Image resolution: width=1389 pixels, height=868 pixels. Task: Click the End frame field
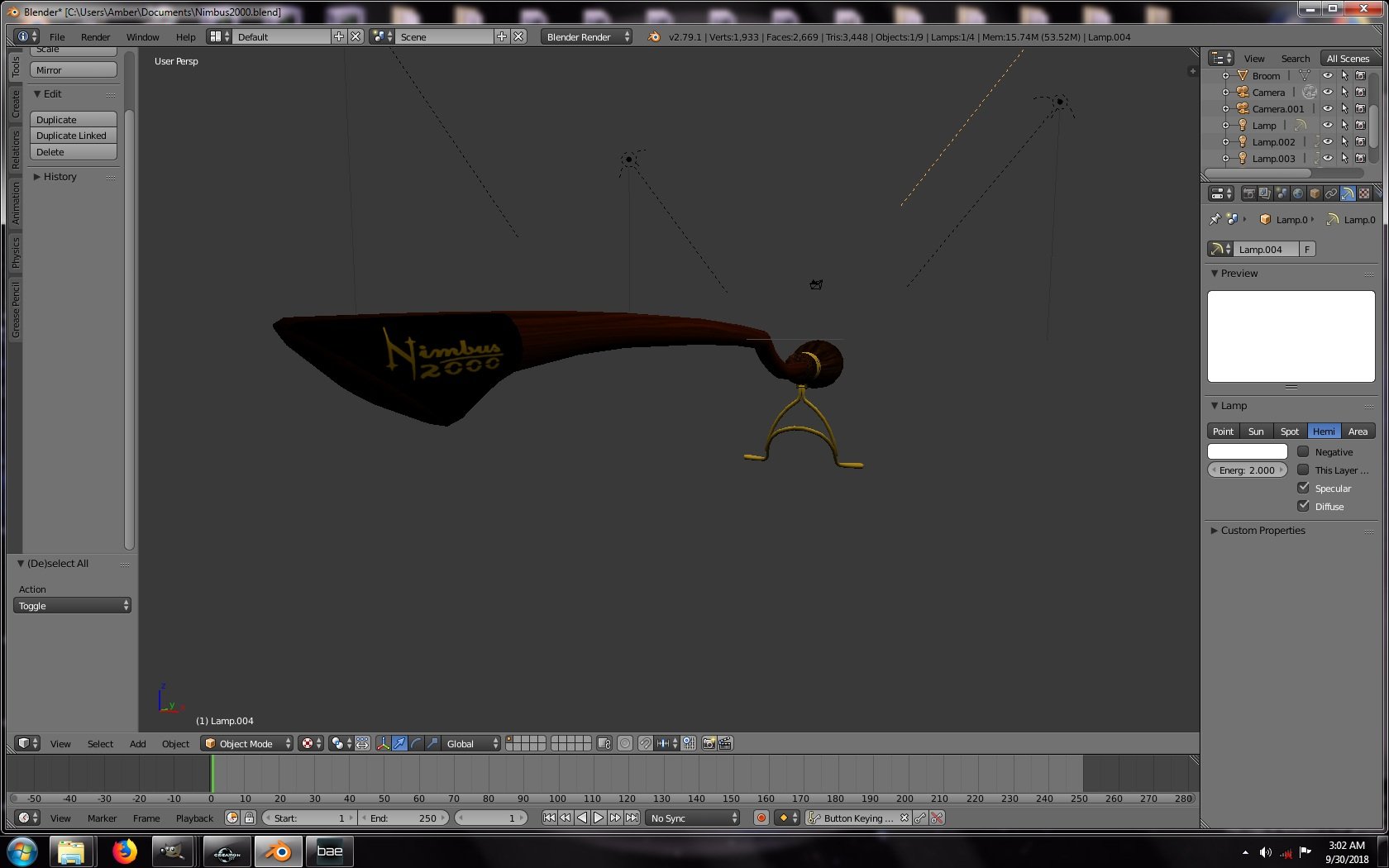403,818
